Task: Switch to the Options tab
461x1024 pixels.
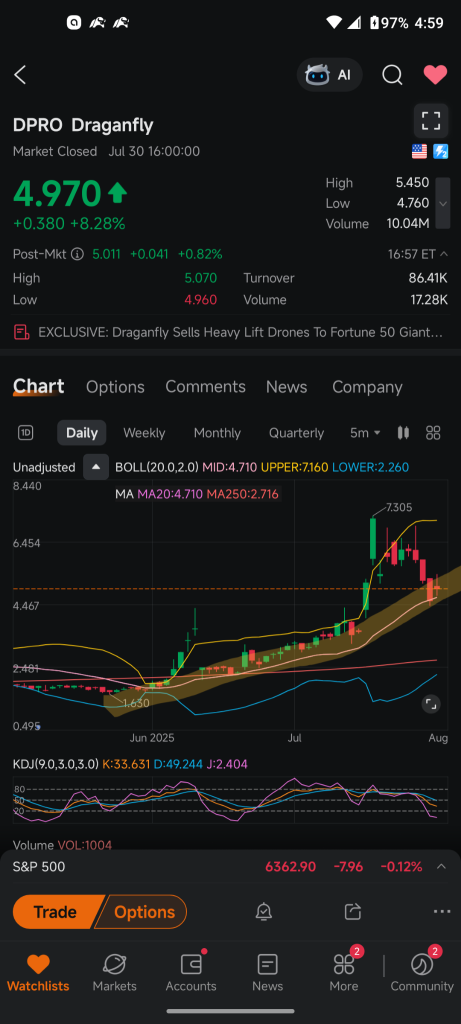Action: (x=115, y=387)
